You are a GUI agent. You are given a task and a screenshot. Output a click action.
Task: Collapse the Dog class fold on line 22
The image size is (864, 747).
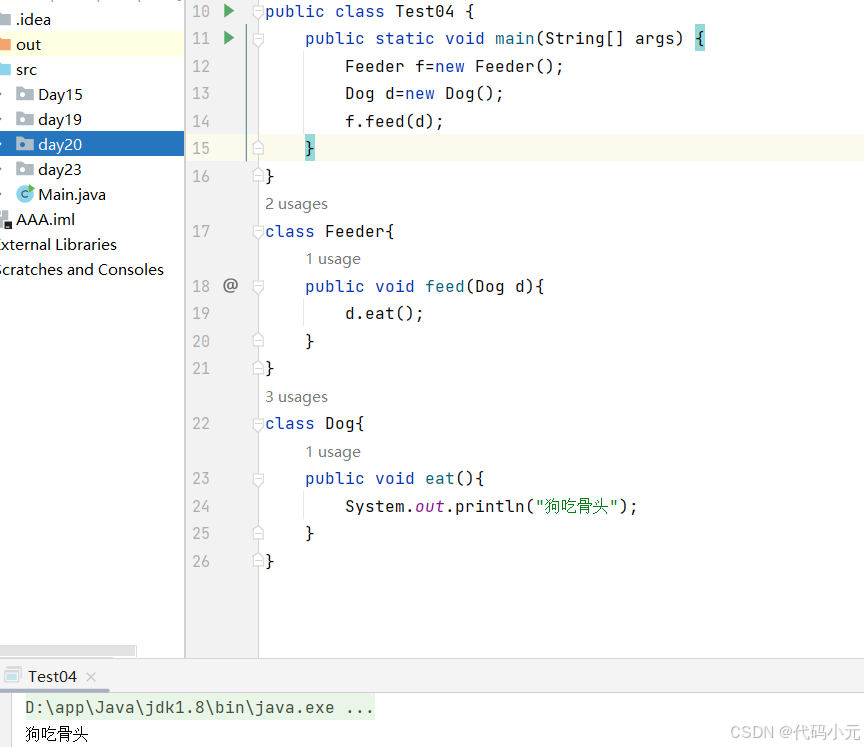coord(257,424)
